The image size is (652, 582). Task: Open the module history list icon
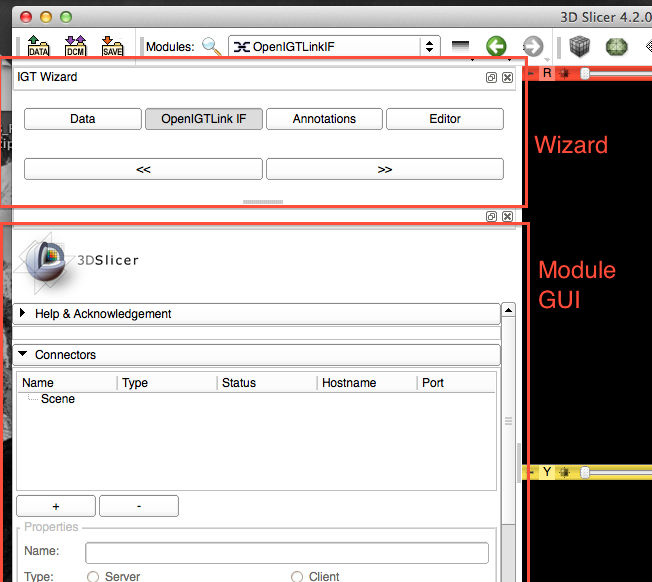pos(460,46)
